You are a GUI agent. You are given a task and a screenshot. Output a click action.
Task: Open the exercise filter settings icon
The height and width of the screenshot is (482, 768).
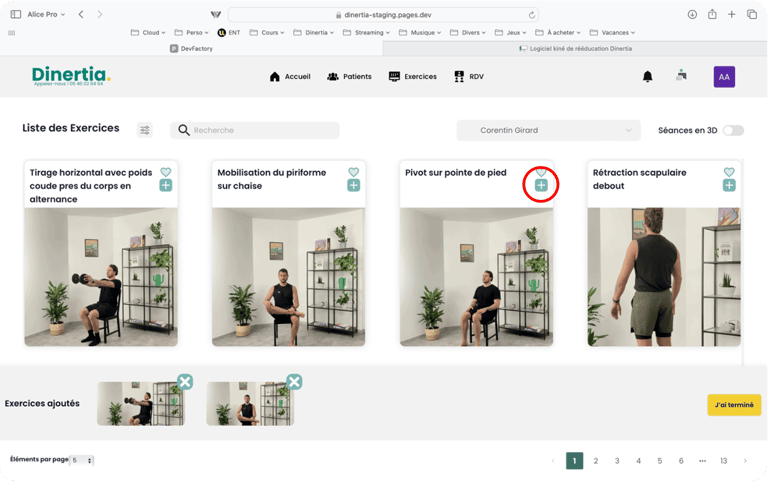click(x=145, y=130)
